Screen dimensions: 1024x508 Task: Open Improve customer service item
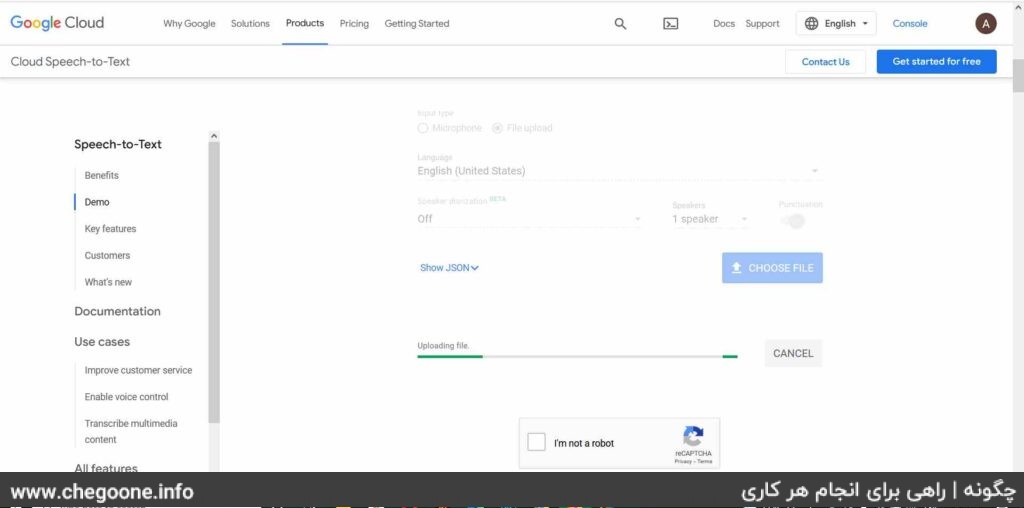click(138, 370)
